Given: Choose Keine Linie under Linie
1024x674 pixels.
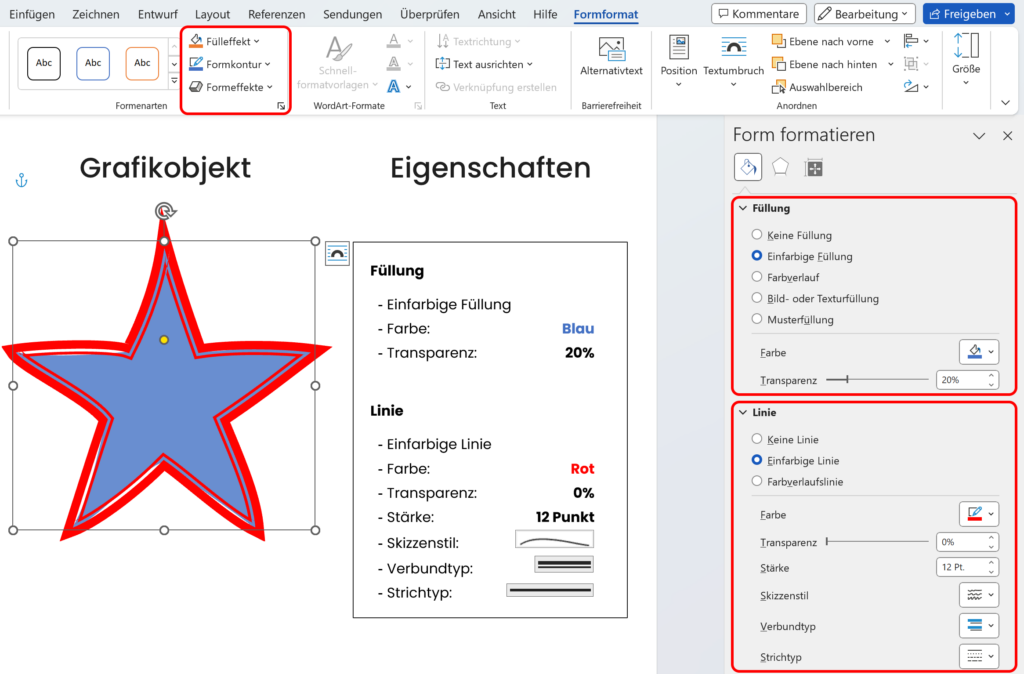Looking at the screenshot, I should (757, 438).
